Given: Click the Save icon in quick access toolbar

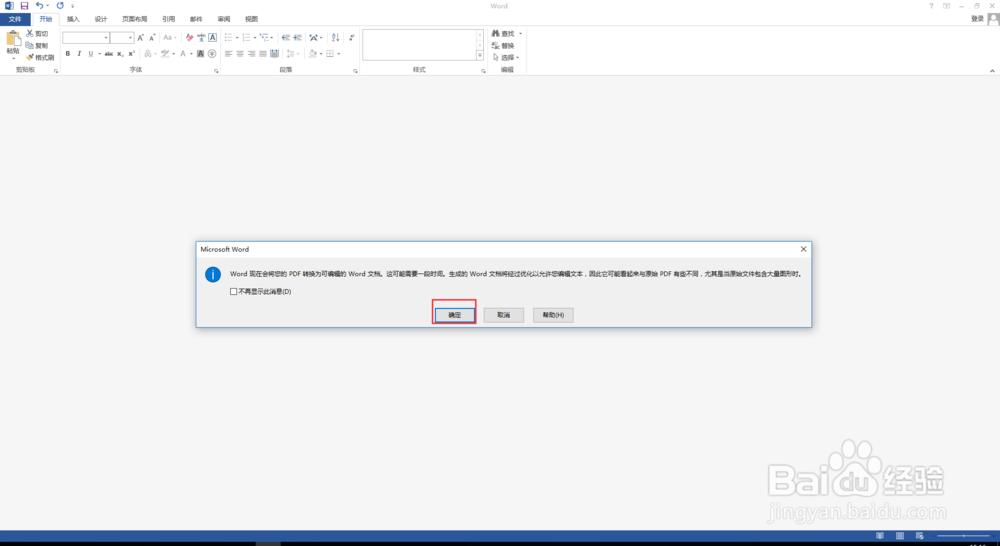Looking at the screenshot, I should 24,6.
